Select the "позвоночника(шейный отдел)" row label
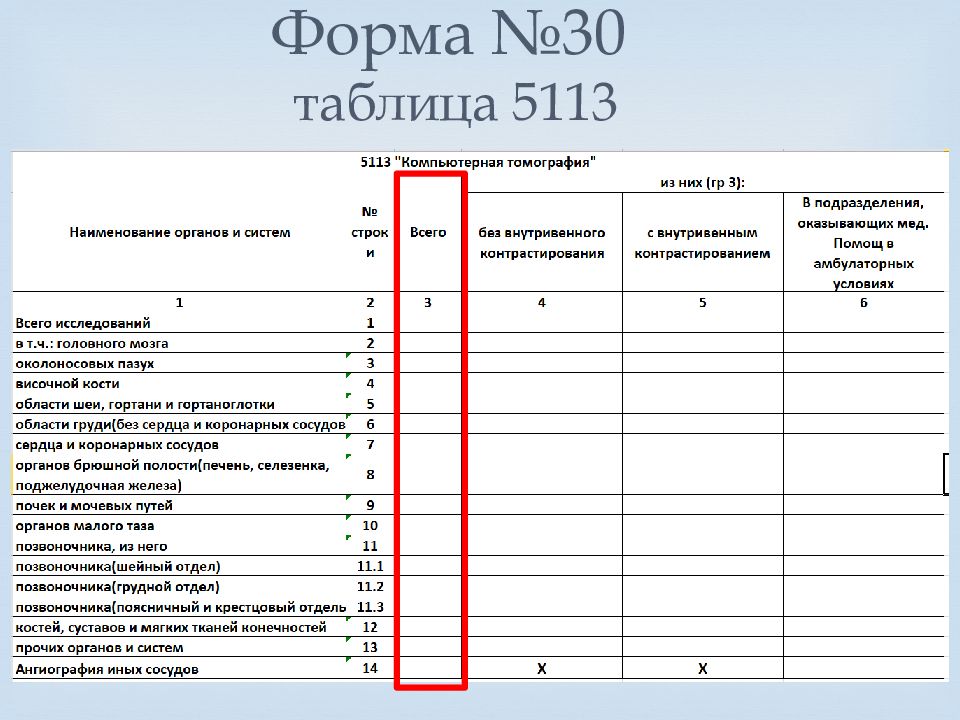The image size is (960, 720). pyautogui.click(x=117, y=567)
